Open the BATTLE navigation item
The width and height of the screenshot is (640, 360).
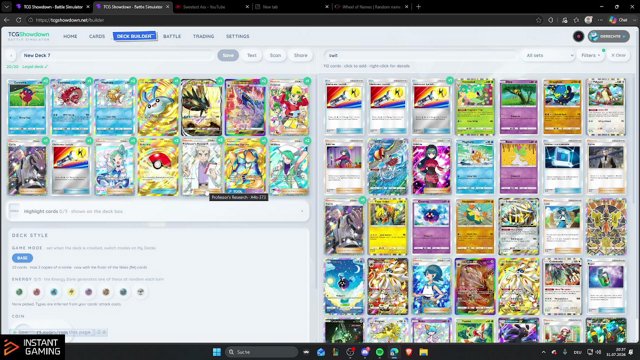point(172,36)
